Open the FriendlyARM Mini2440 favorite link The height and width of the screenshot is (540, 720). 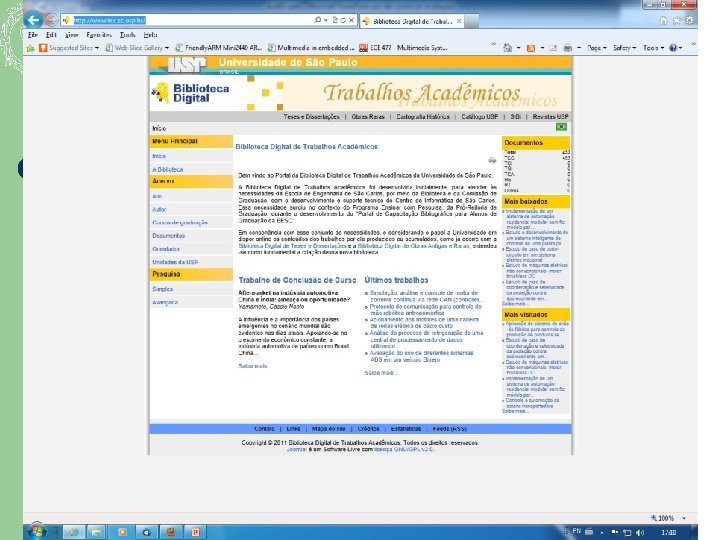tap(219, 48)
